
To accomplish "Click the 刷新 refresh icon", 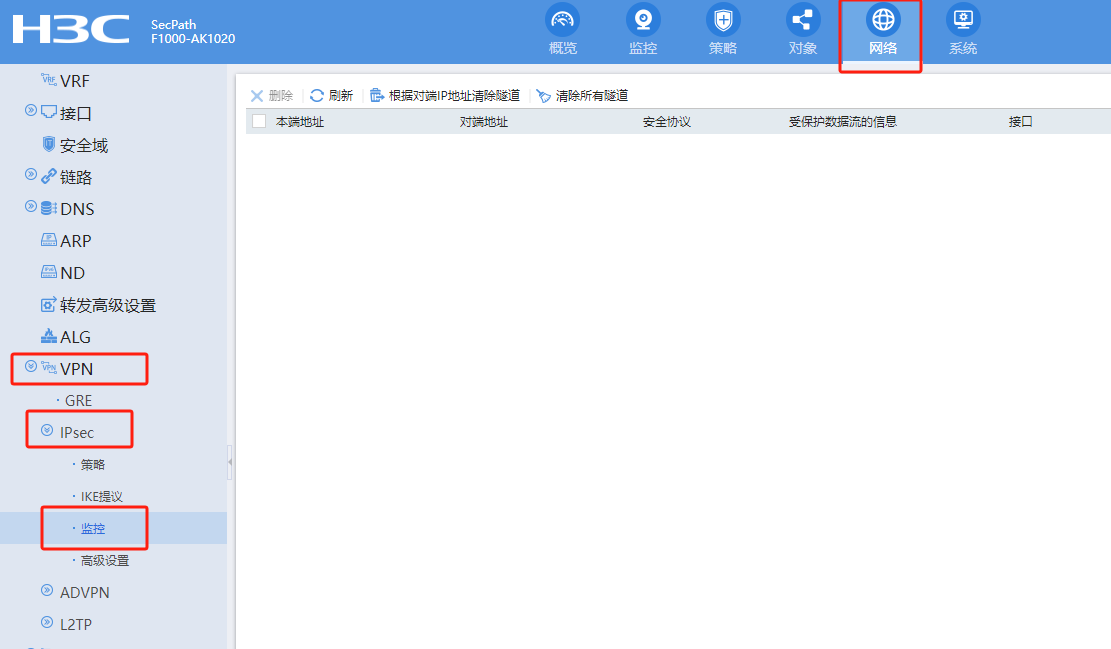I will click(317, 96).
